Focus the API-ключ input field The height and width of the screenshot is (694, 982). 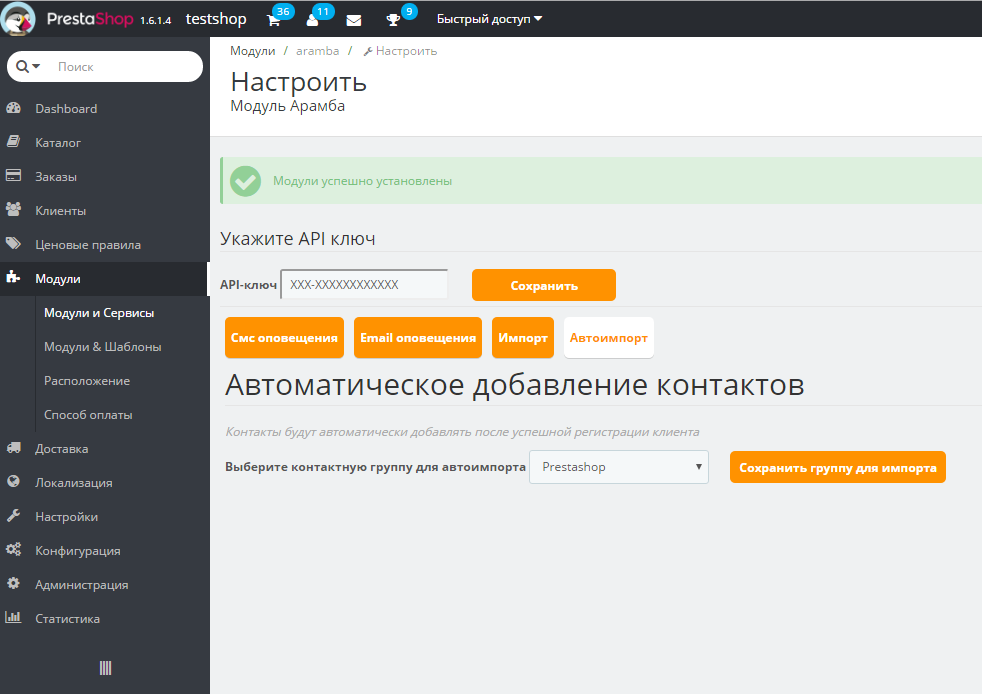364,284
